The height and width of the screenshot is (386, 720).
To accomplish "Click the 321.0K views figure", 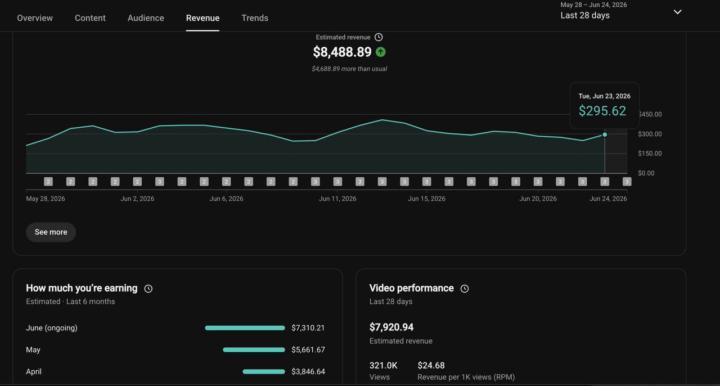I will click(x=383, y=365).
